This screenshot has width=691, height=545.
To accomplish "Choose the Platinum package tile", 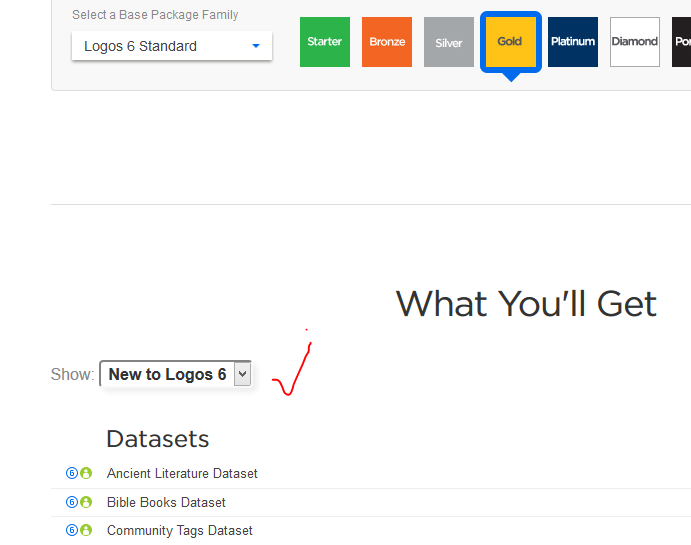I will point(573,42).
